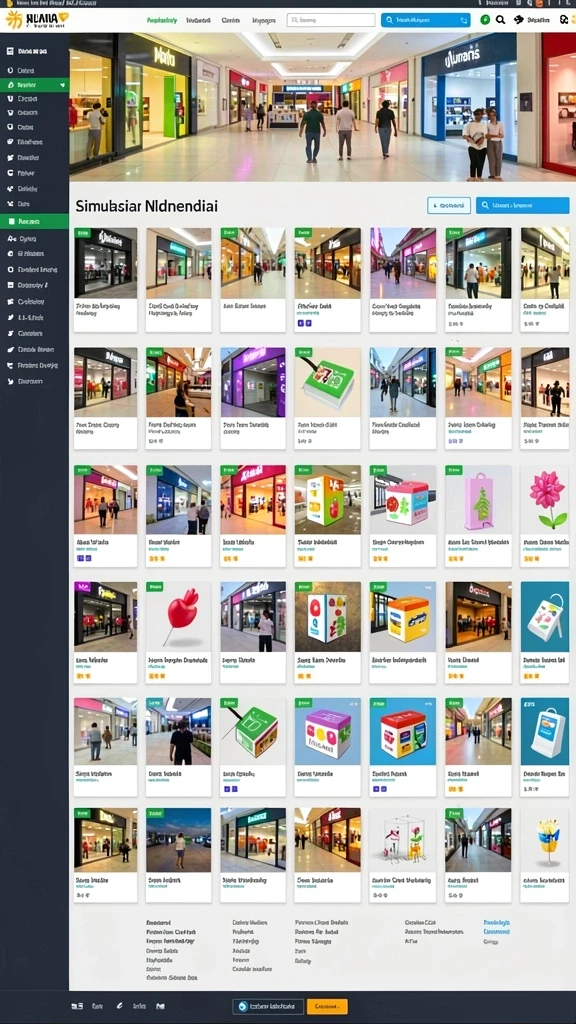Click the "Simulasiar Nldnendiai" heading

pos(147,206)
